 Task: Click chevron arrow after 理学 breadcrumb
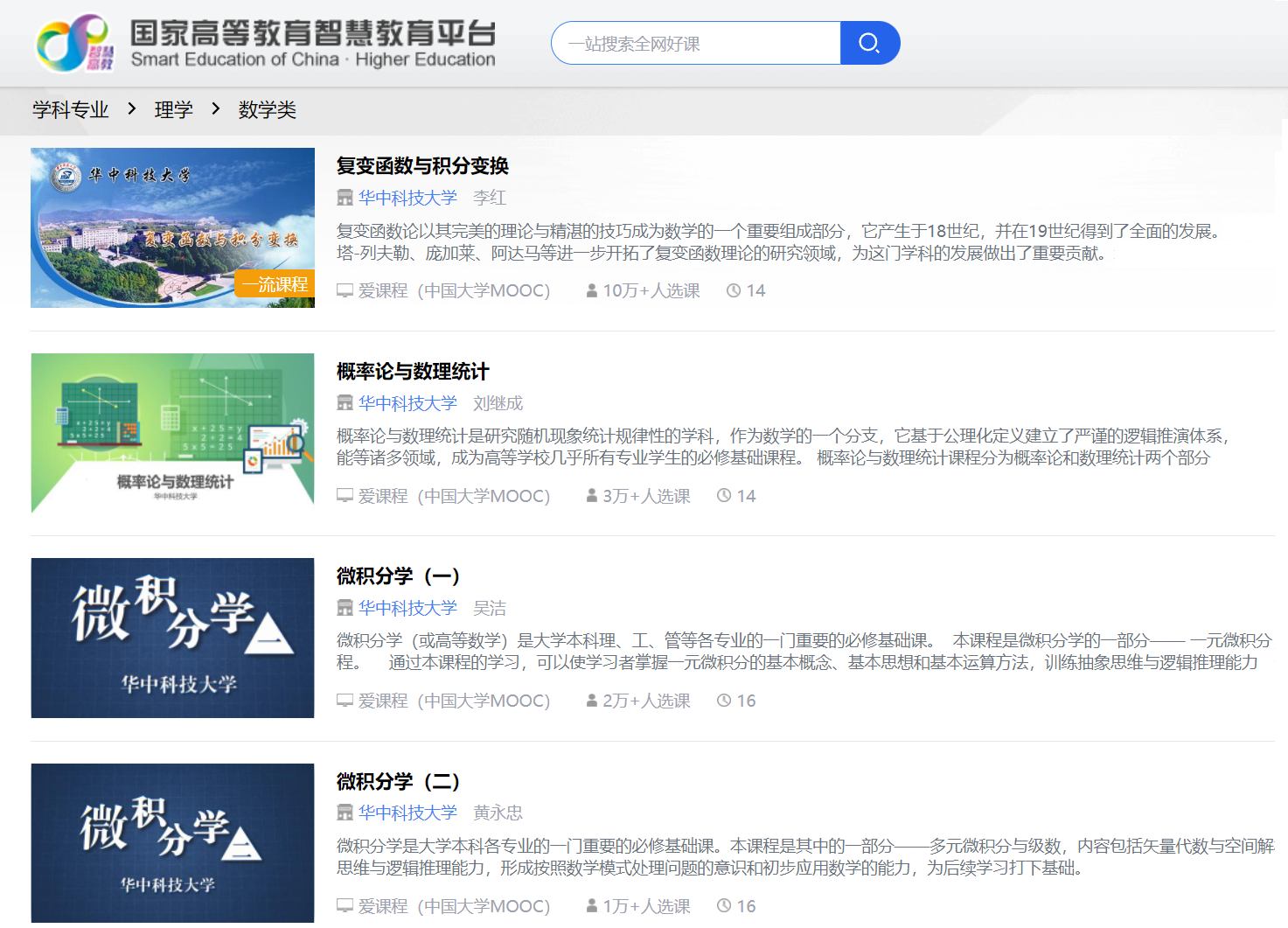[x=216, y=109]
